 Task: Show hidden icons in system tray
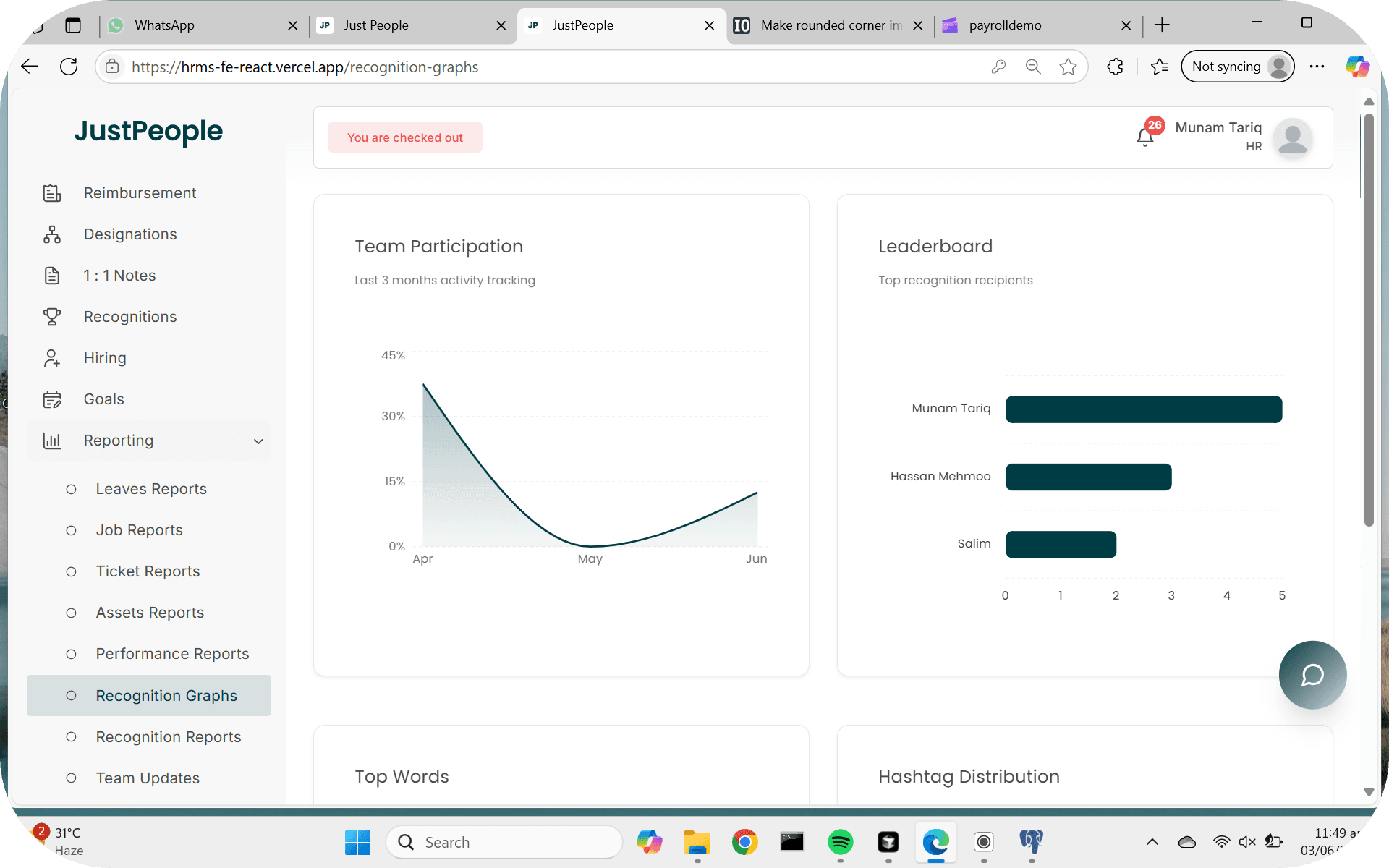coord(1152,842)
